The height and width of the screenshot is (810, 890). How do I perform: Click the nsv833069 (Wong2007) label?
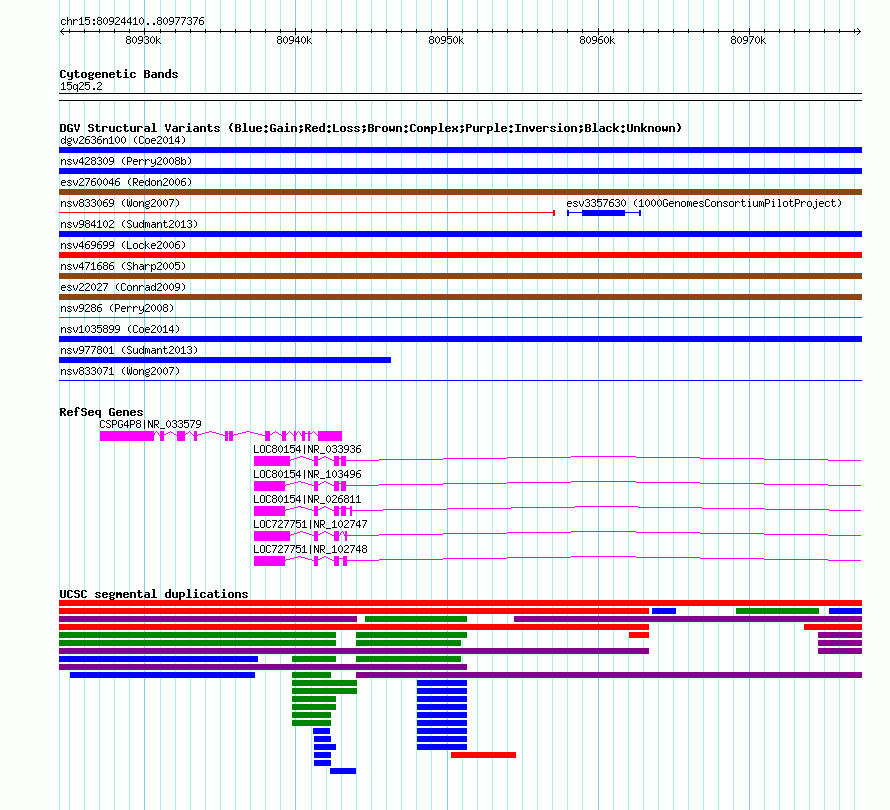pyautogui.click(x=120, y=203)
